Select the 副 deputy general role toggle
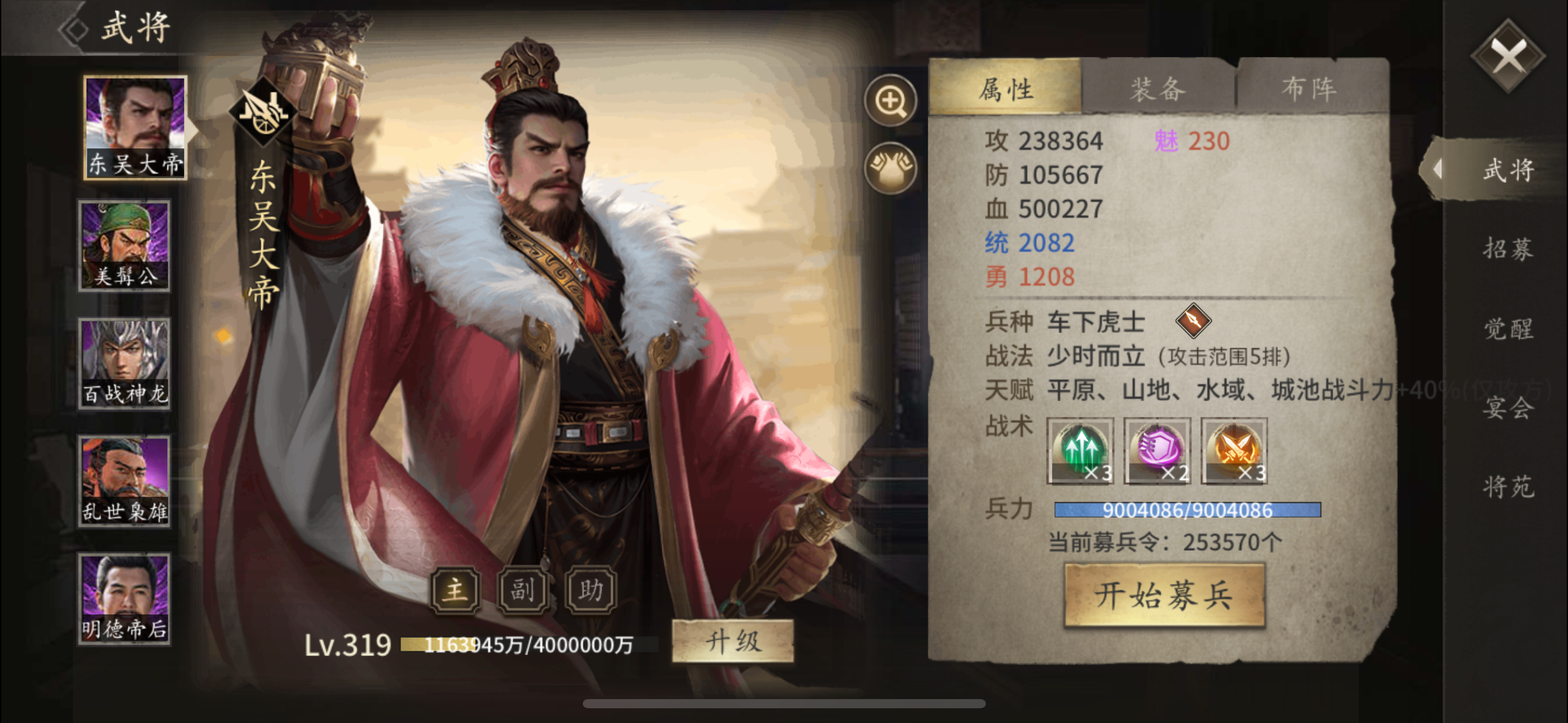Screen dimensions: 1568x723 tap(523, 590)
